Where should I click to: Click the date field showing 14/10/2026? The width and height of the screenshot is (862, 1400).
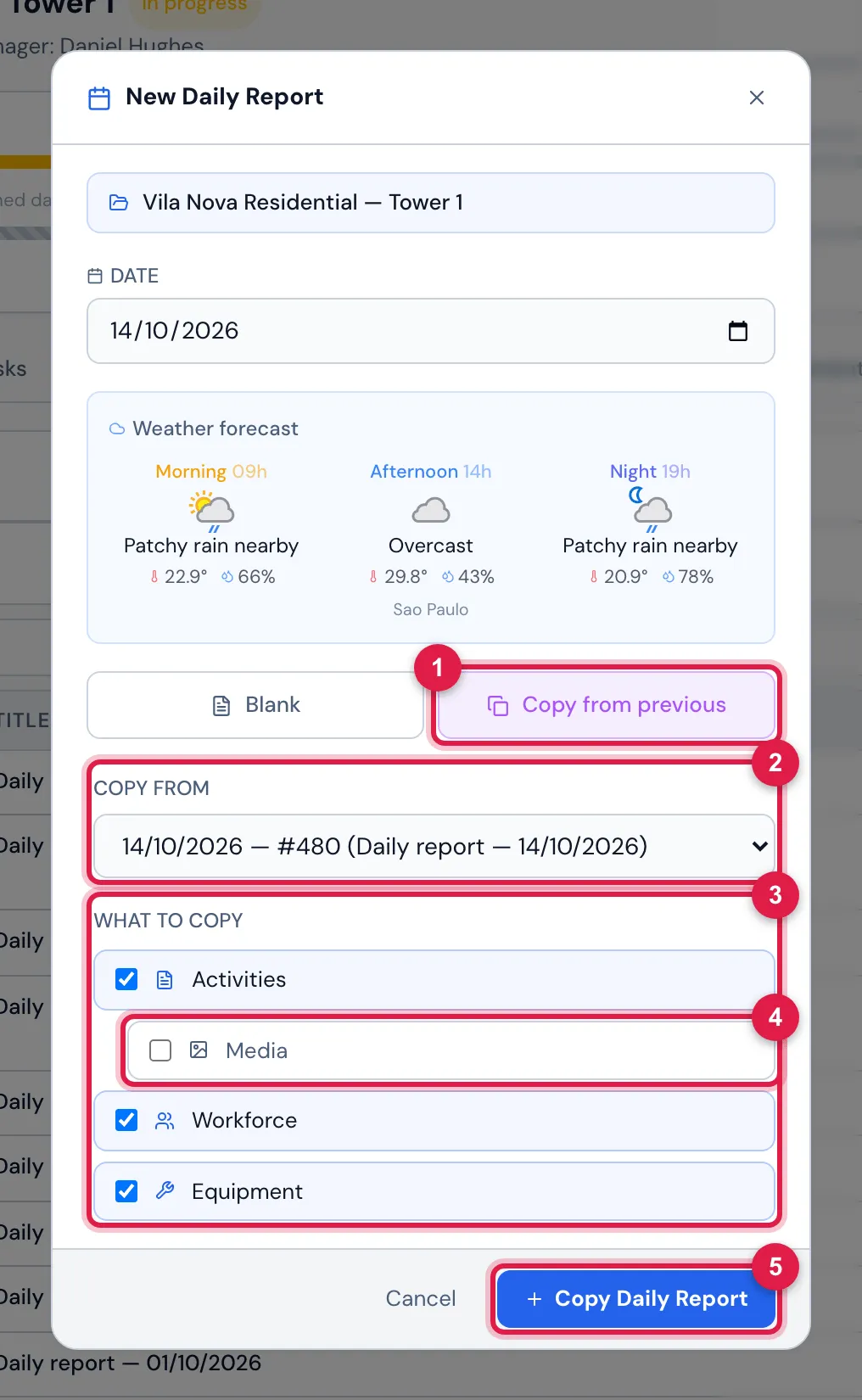pyautogui.click(x=431, y=331)
